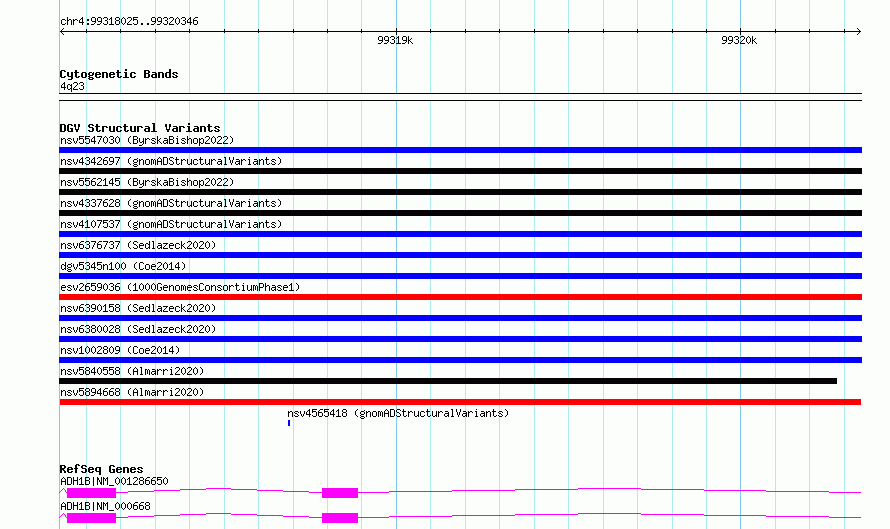Select the nsv4342697 (gnomADStructuralVariants) label
The height and width of the screenshot is (529, 890).
[x=171, y=161]
